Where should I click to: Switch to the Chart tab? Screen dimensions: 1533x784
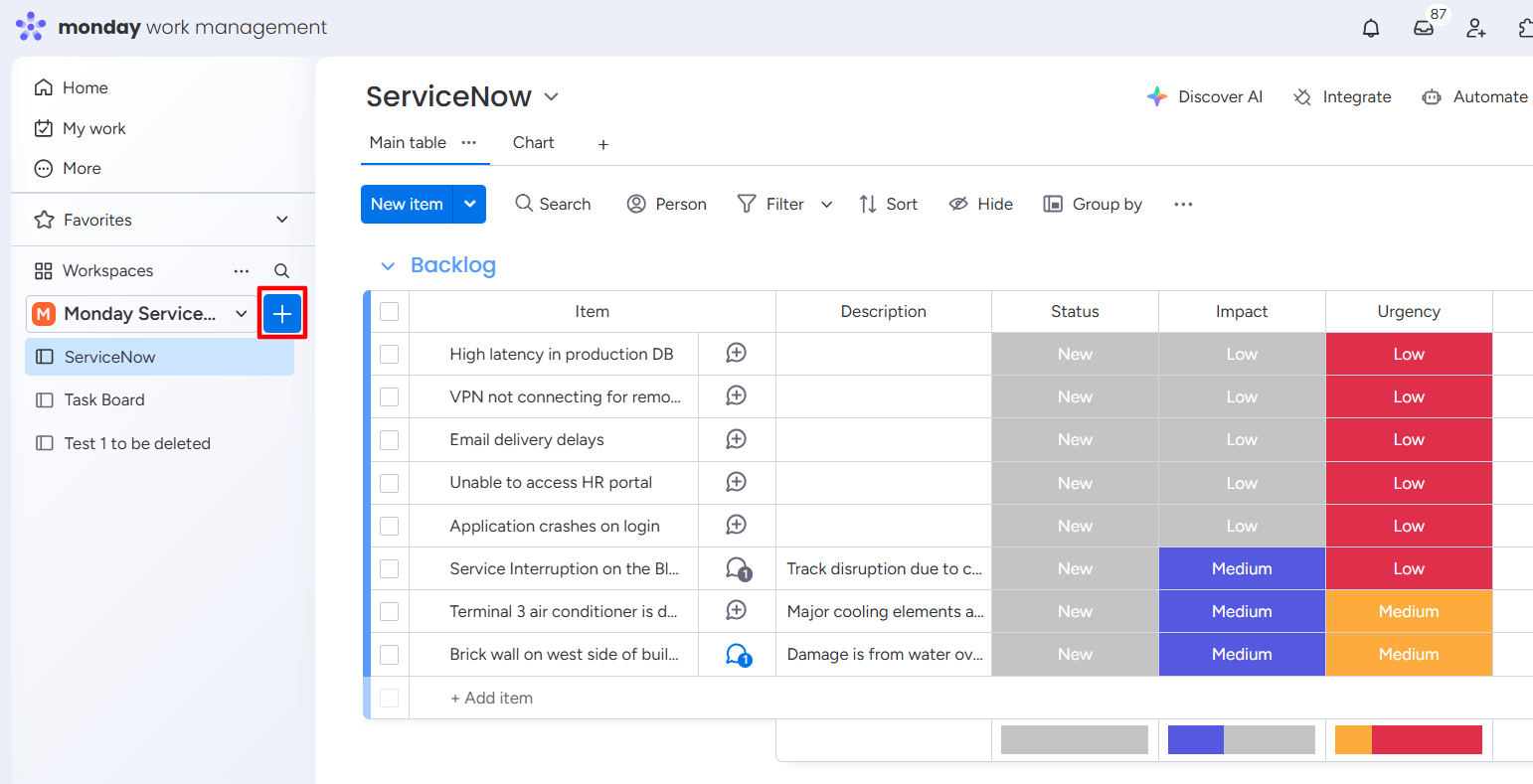point(534,142)
